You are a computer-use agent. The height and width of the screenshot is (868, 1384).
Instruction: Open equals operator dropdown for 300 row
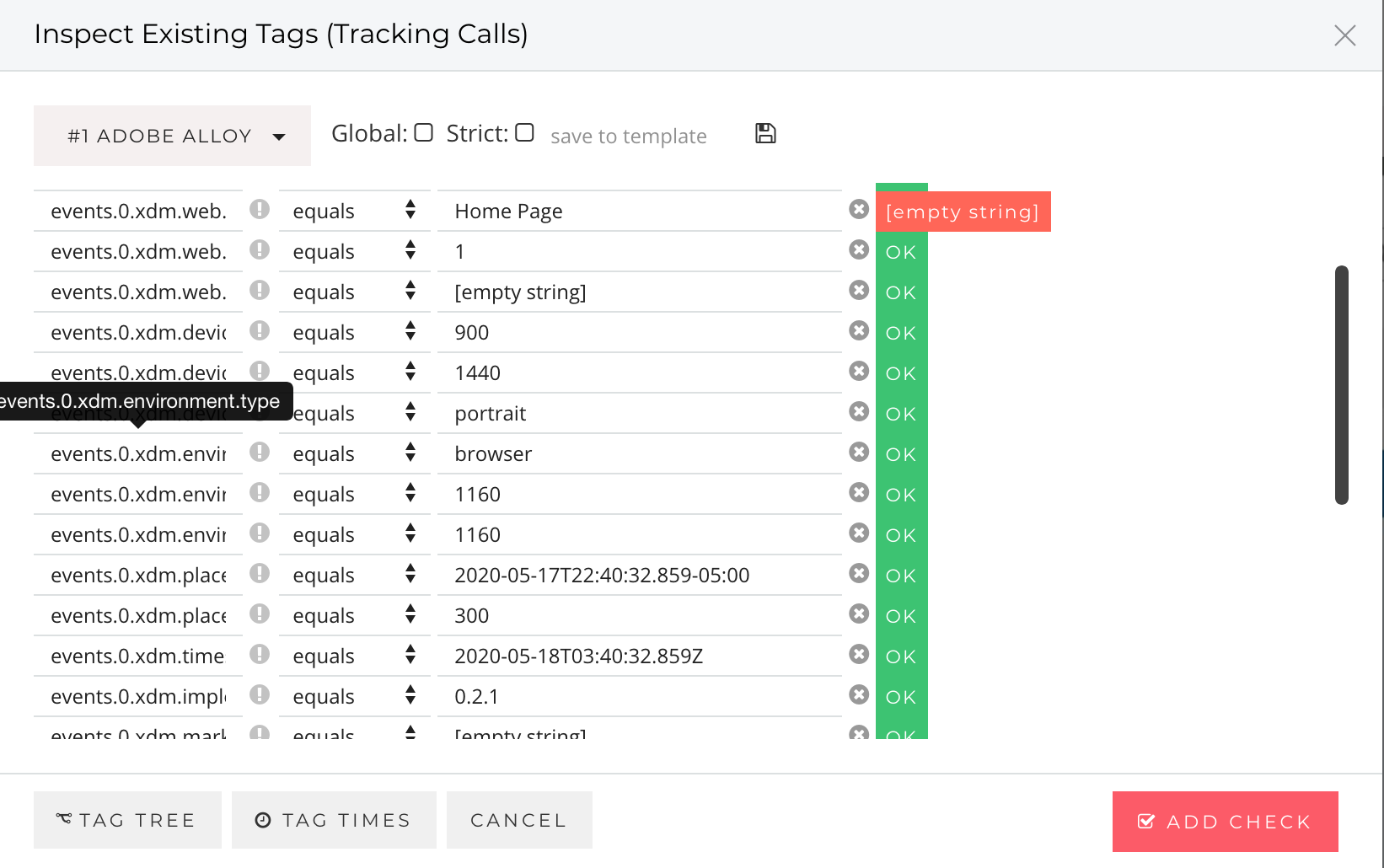(x=355, y=615)
